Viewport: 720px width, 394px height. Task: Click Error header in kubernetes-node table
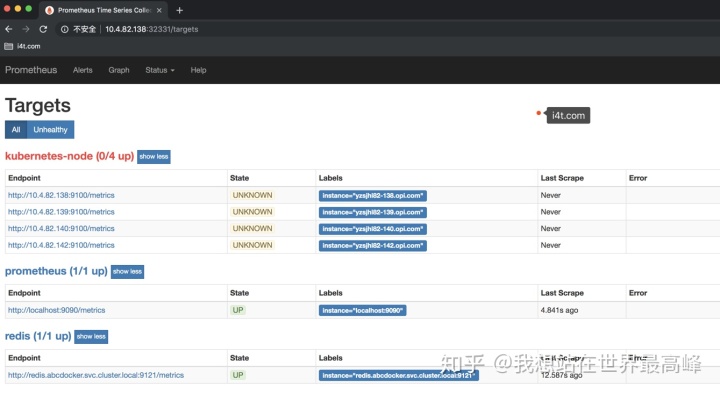point(638,178)
